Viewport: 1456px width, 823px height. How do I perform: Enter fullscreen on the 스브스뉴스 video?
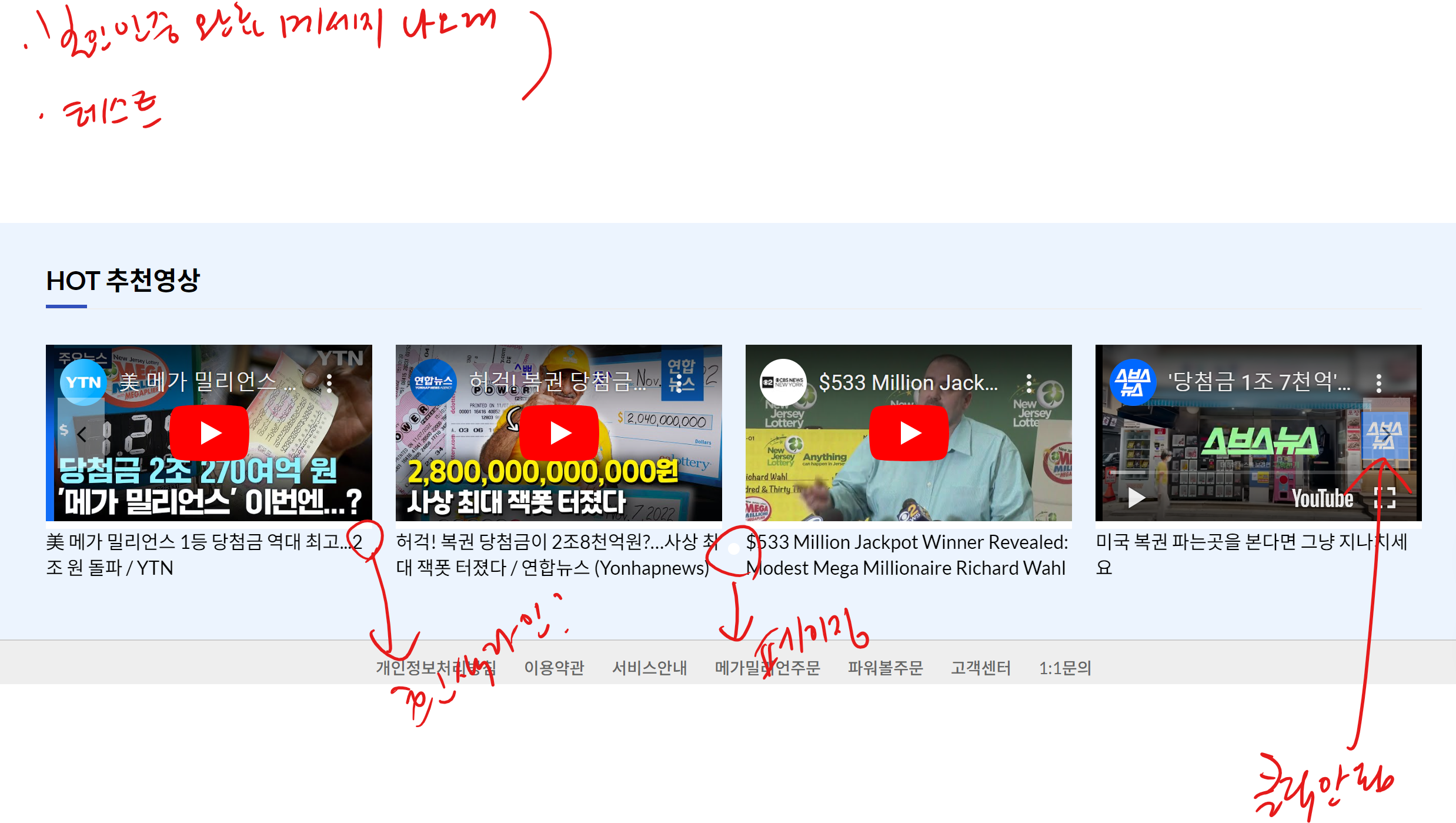(x=1384, y=498)
